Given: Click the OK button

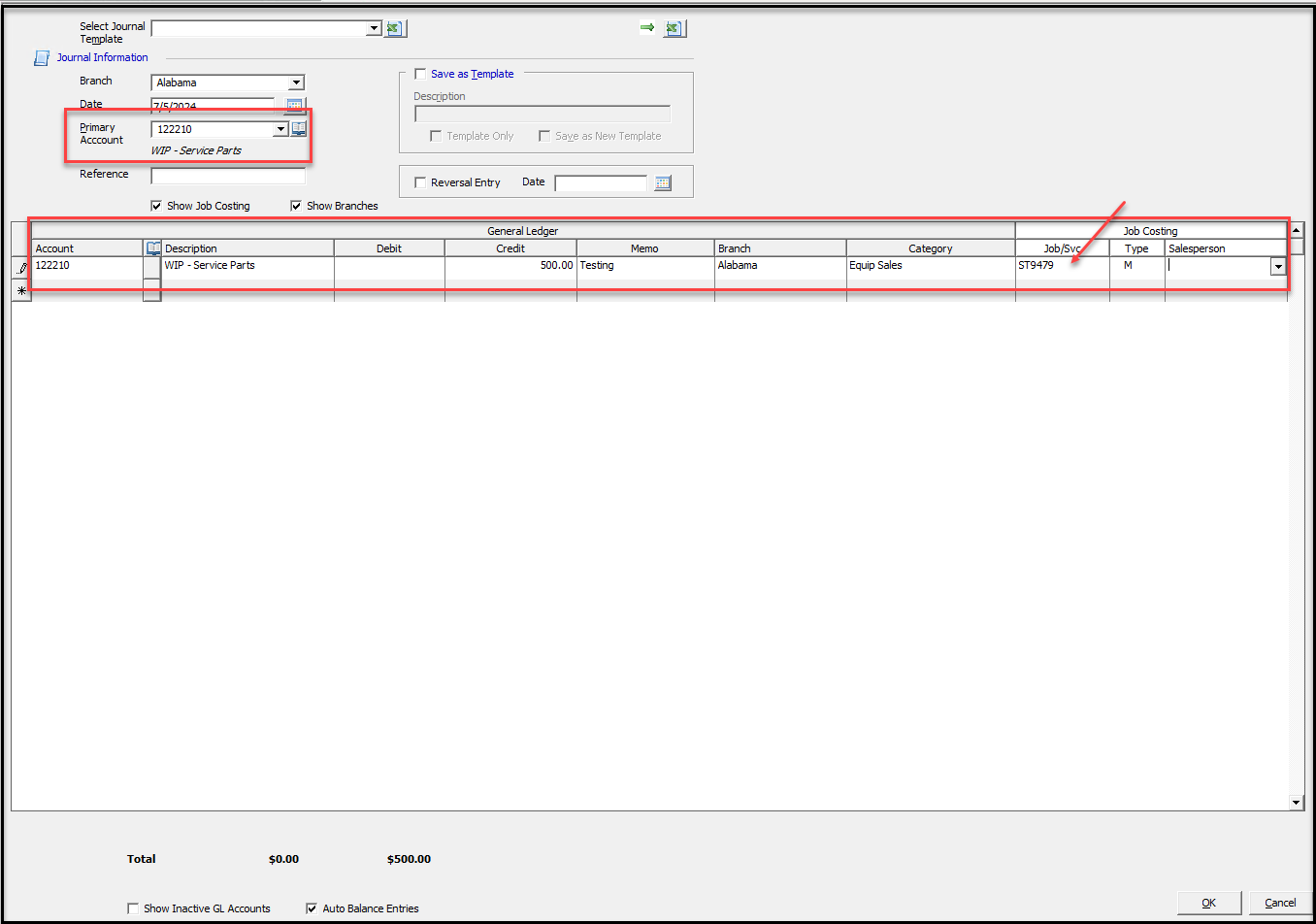Looking at the screenshot, I should tap(1209, 903).
